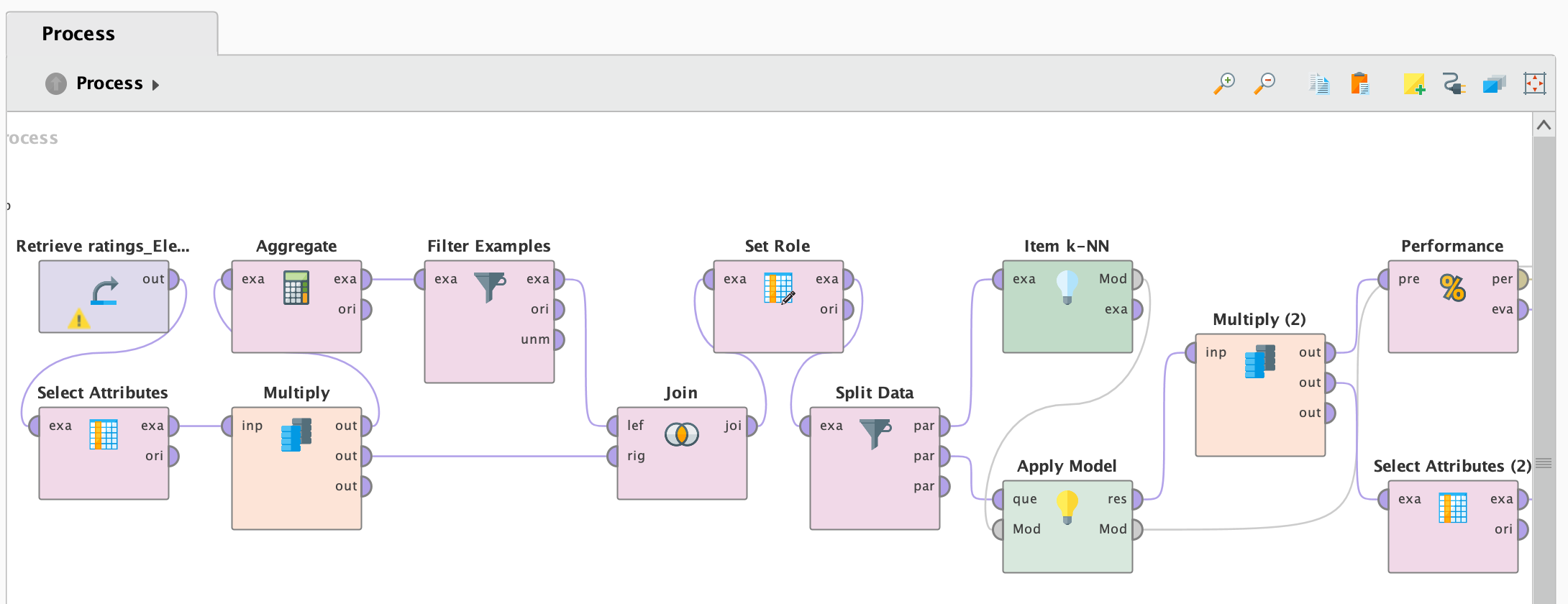Click the ori output port of Set Role

(848, 309)
